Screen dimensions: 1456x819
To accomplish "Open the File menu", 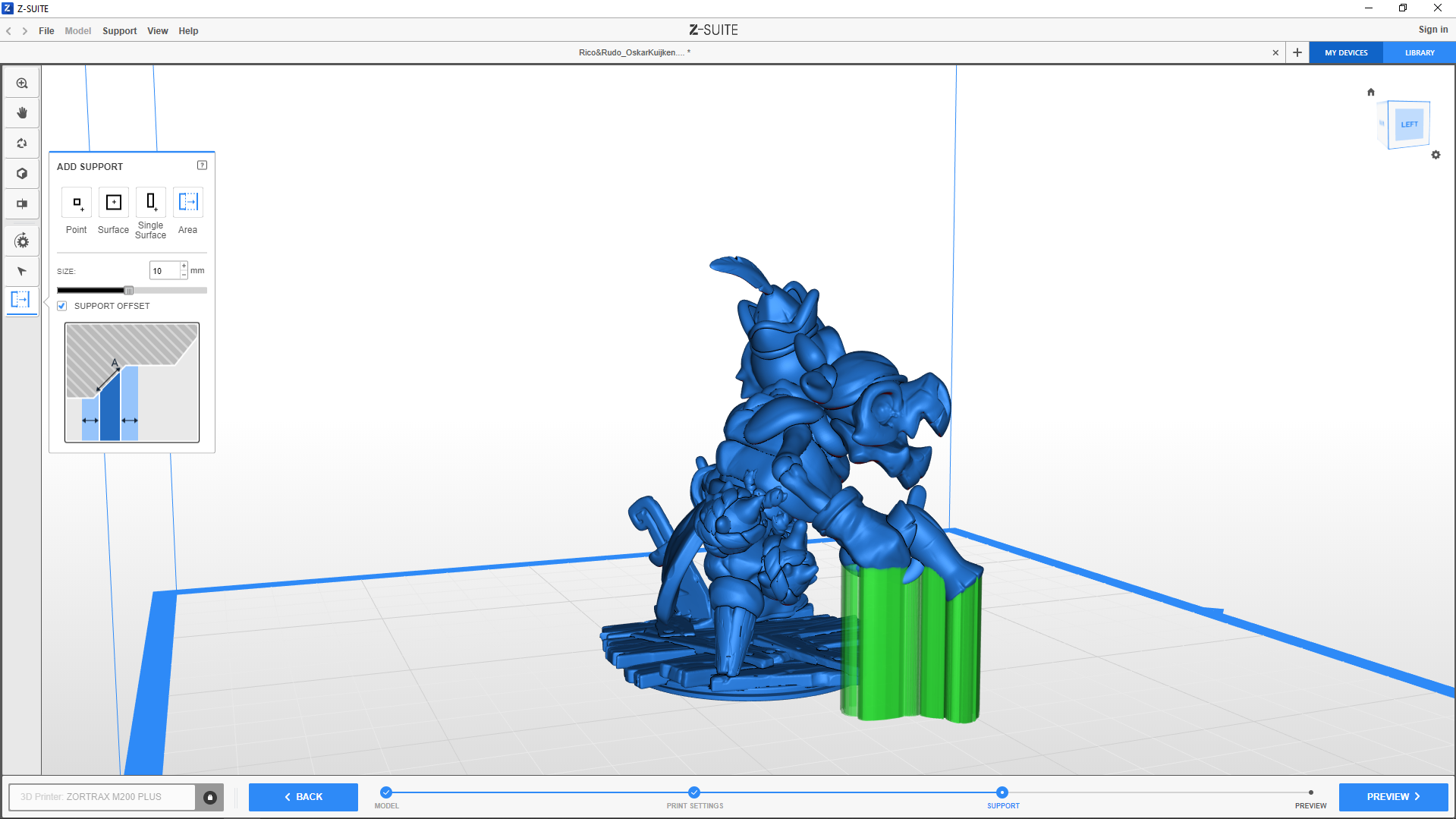I will coord(46,31).
